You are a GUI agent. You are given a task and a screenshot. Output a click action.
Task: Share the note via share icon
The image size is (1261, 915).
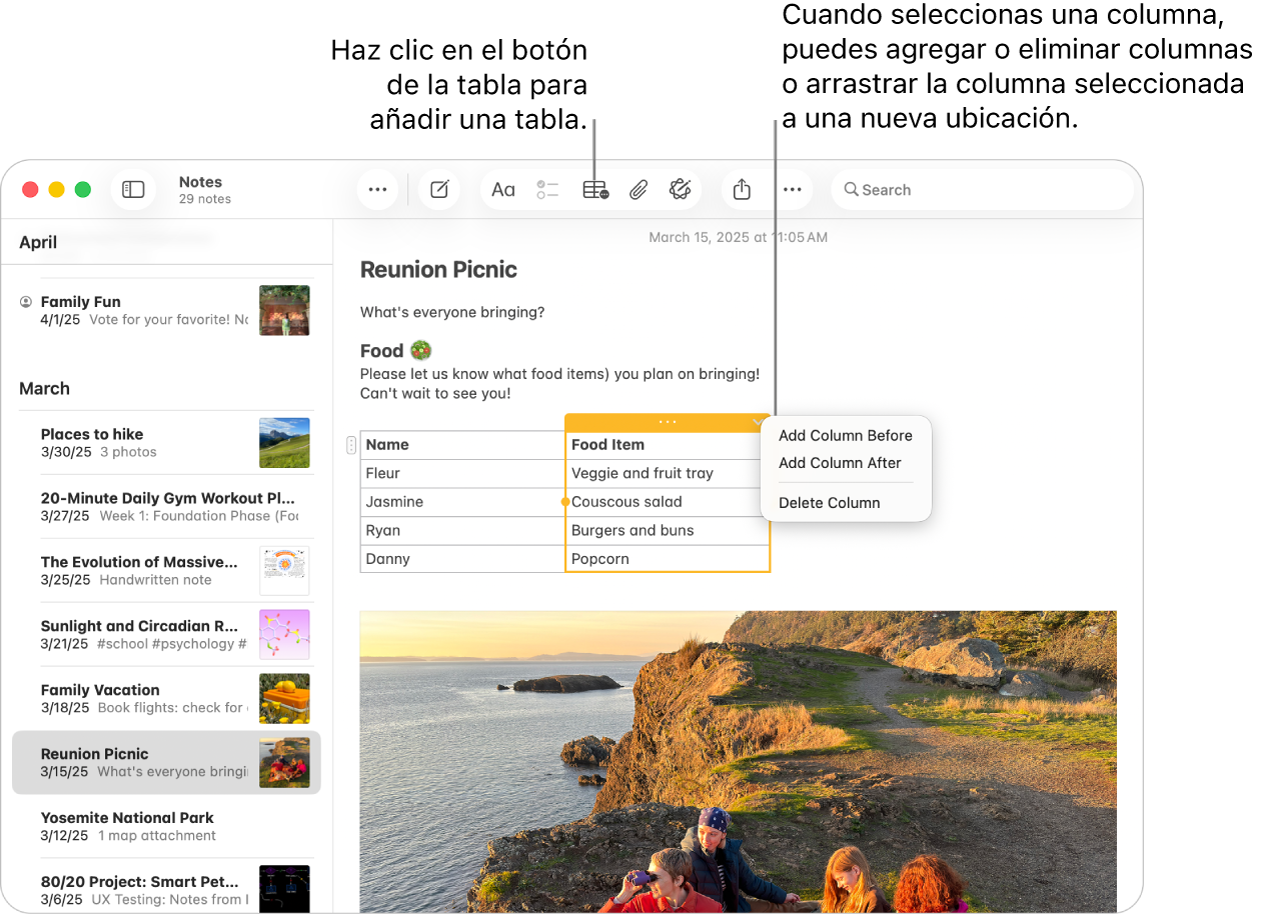pyautogui.click(x=741, y=189)
